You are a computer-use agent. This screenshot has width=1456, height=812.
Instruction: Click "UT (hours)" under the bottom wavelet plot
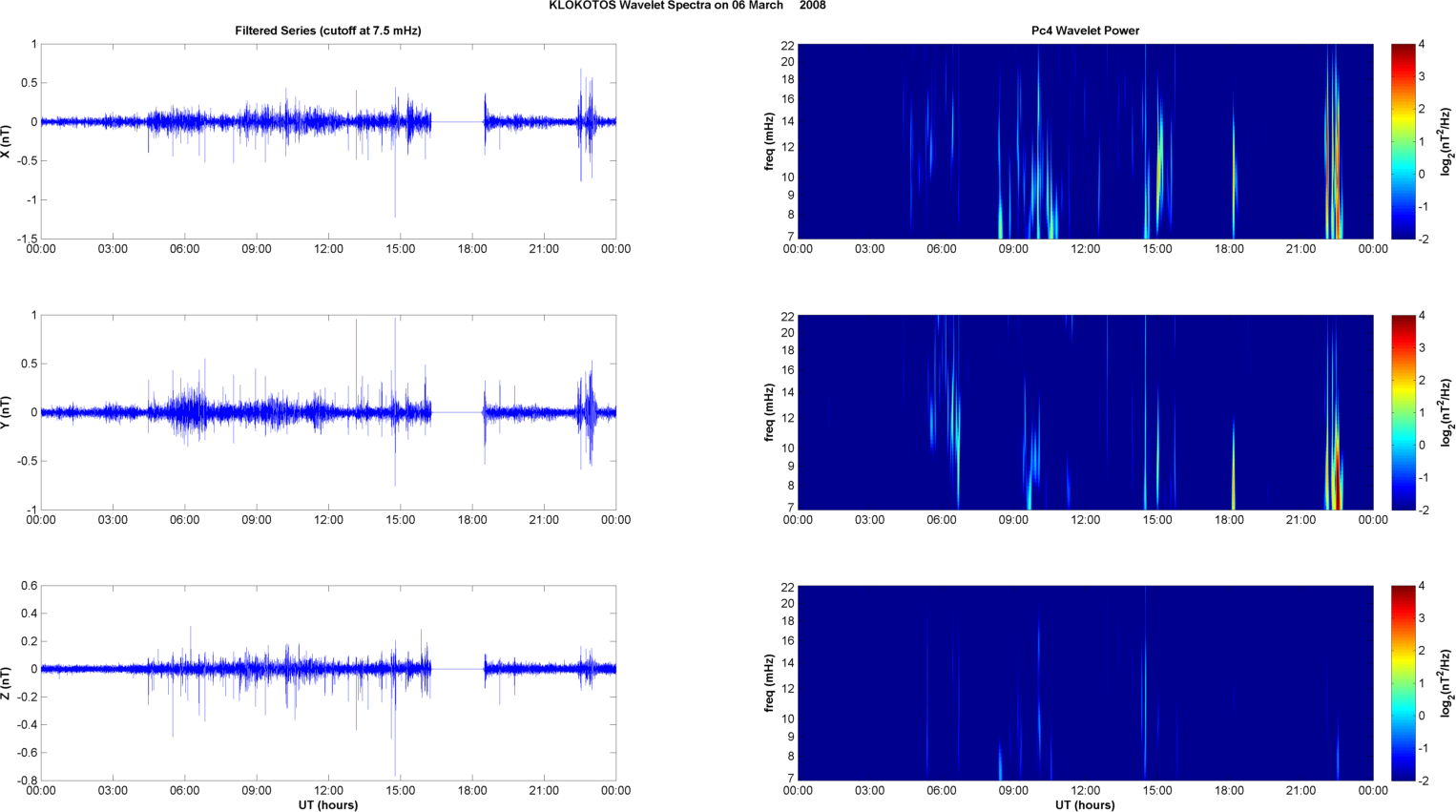pos(1085,805)
